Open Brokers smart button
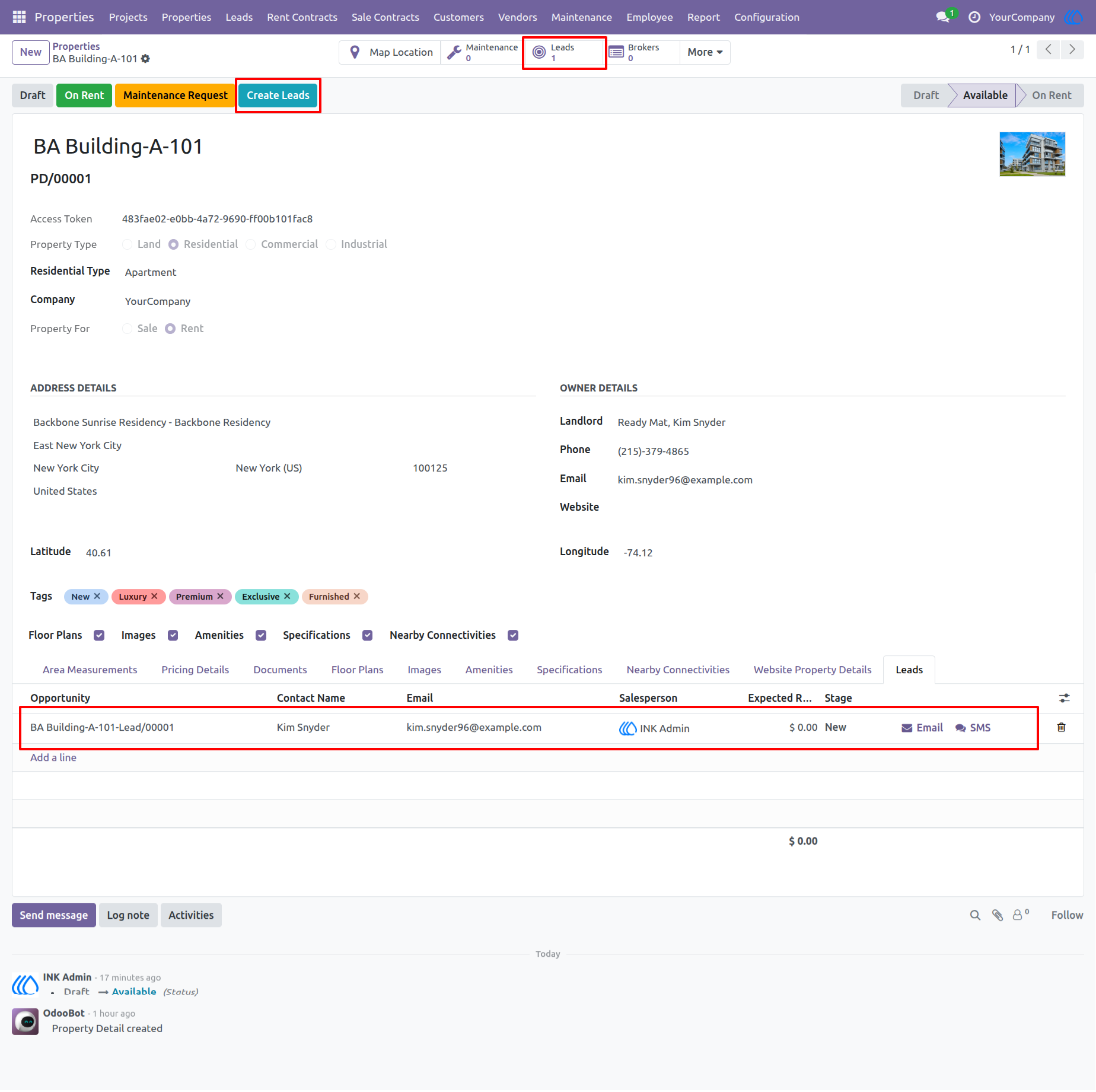 tap(643, 52)
